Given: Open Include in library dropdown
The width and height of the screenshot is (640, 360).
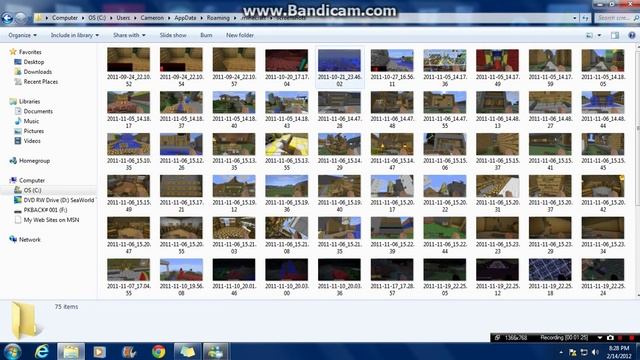Looking at the screenshot, I should [75, 36].
